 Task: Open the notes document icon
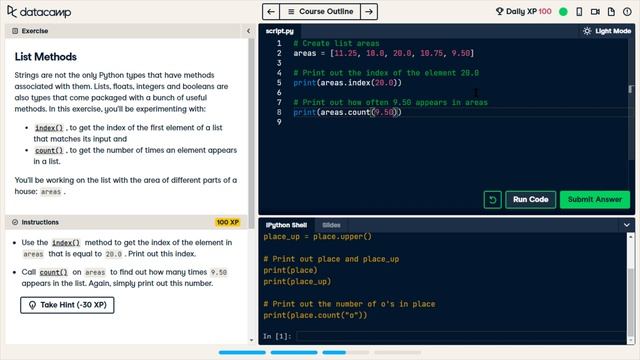[611, 12]
